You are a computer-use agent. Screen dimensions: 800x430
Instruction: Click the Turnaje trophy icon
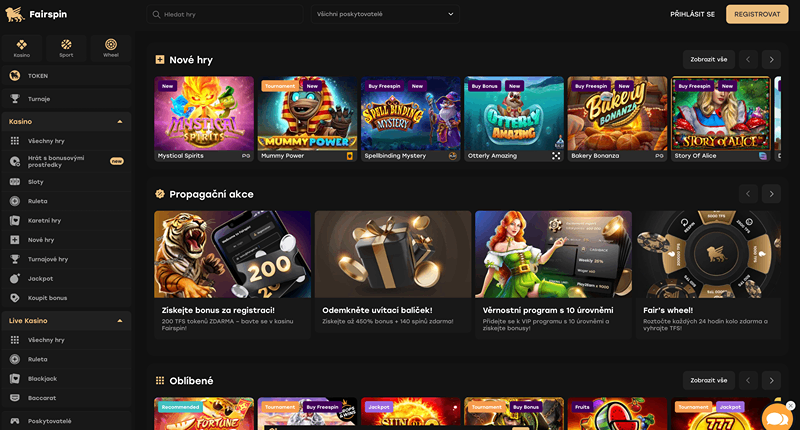point(15,99)
